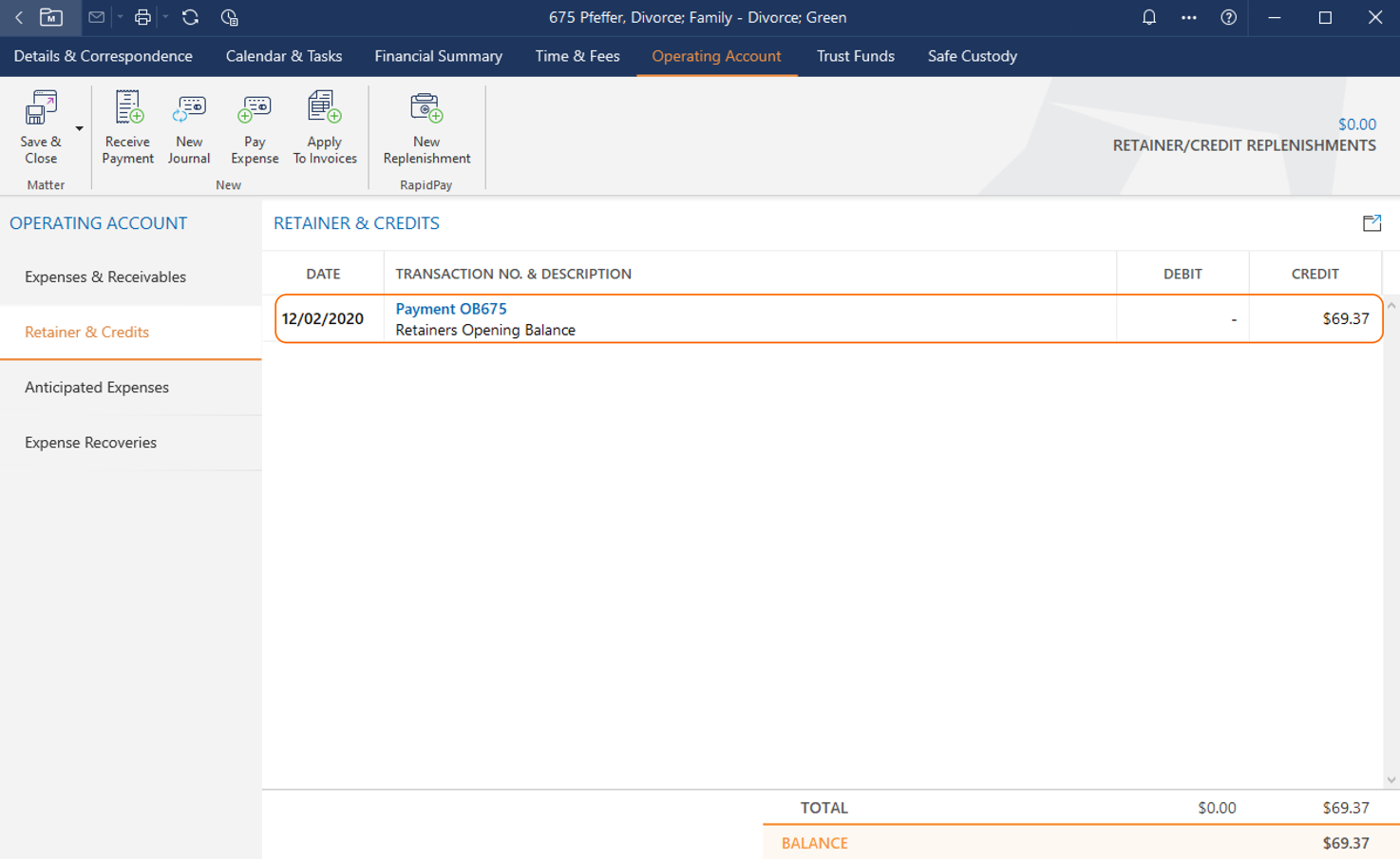The height and width of the screenshot is (859, 1400).
Task: Switch to the Trust Funds tab
Action: click(855, 56)
